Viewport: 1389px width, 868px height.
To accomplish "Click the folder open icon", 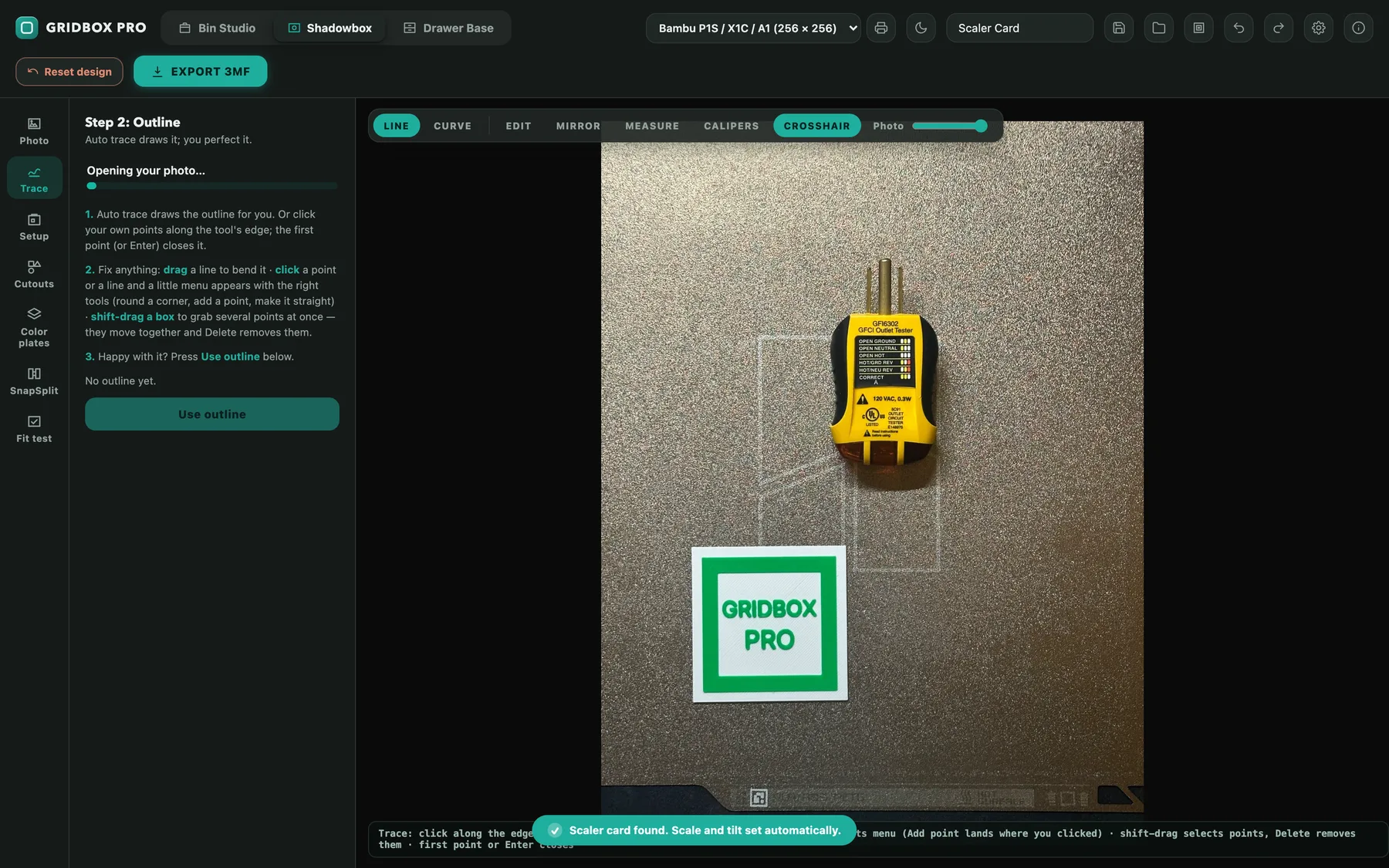I will click(x=1159, y=28).
